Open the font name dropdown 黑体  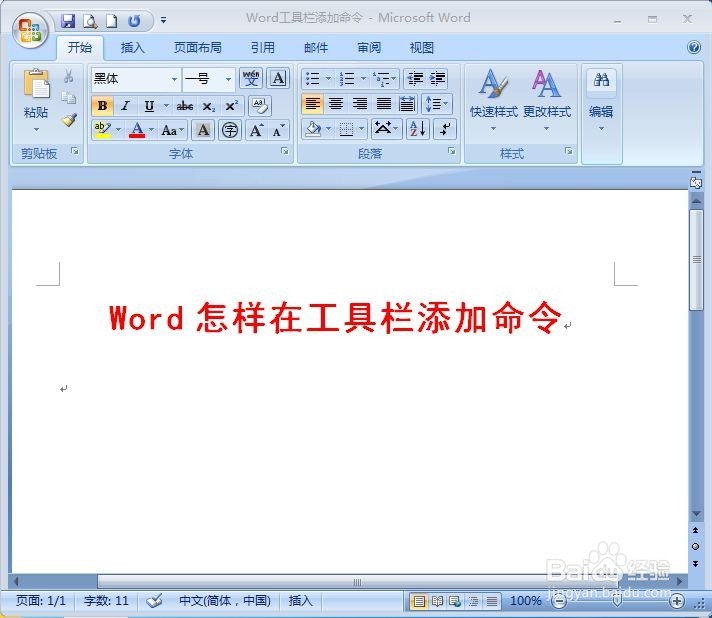[174, 79]
